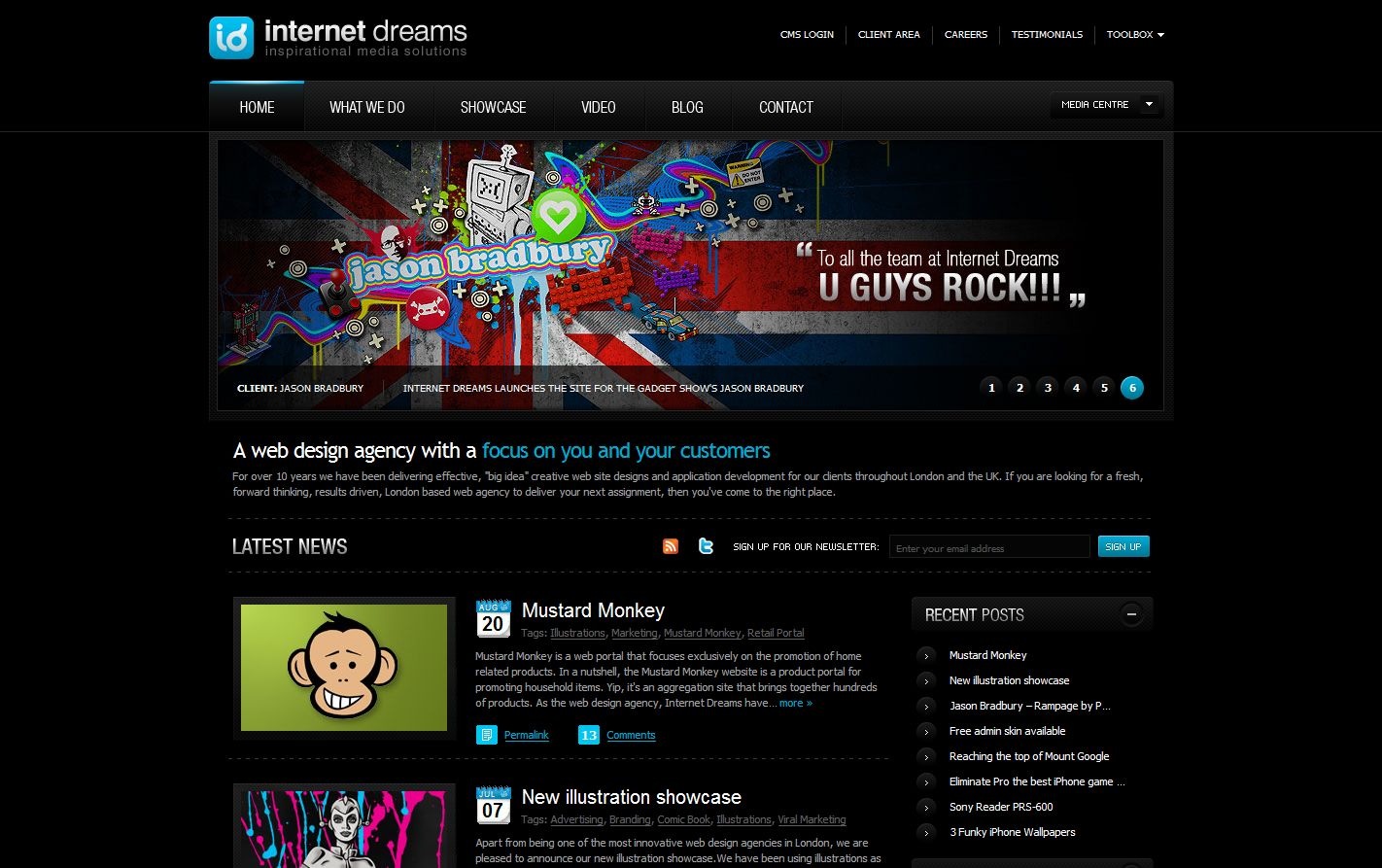1382x868 pixels.
Task: Open recent post New illustration showcase
Action: coord(1009,680)
